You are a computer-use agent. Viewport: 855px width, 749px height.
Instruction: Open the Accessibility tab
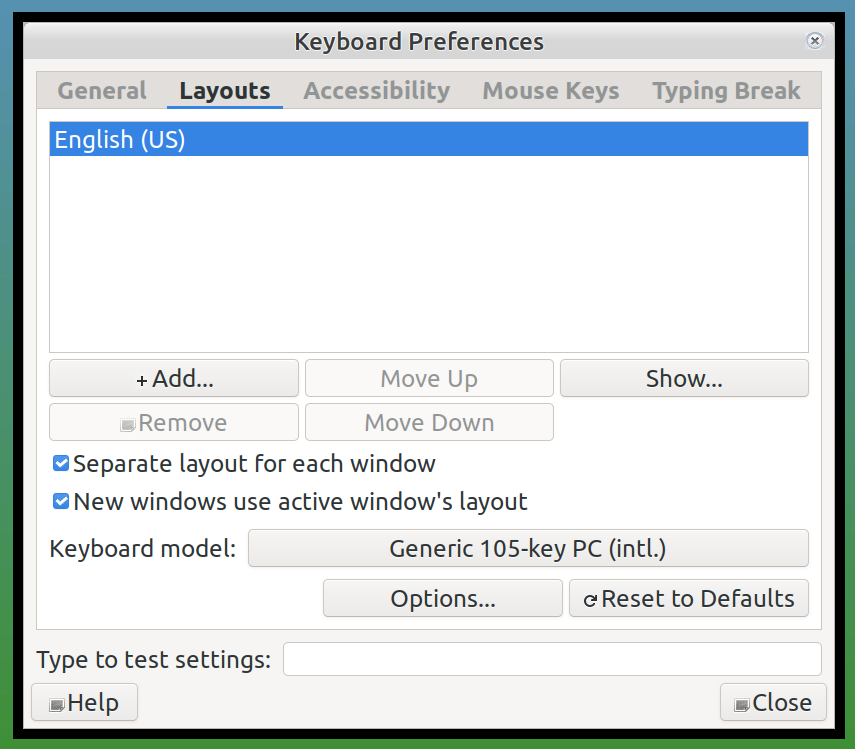click(377, 90)
